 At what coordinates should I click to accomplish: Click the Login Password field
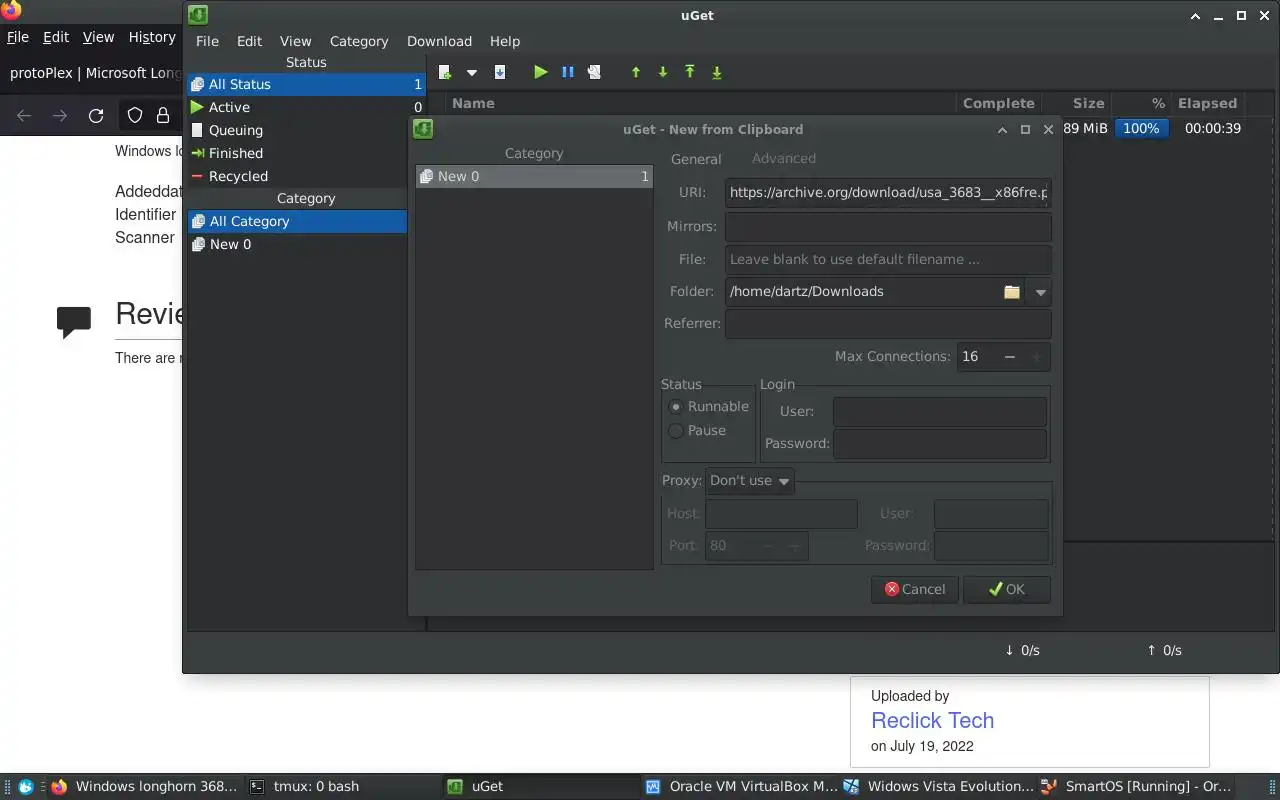940,443
